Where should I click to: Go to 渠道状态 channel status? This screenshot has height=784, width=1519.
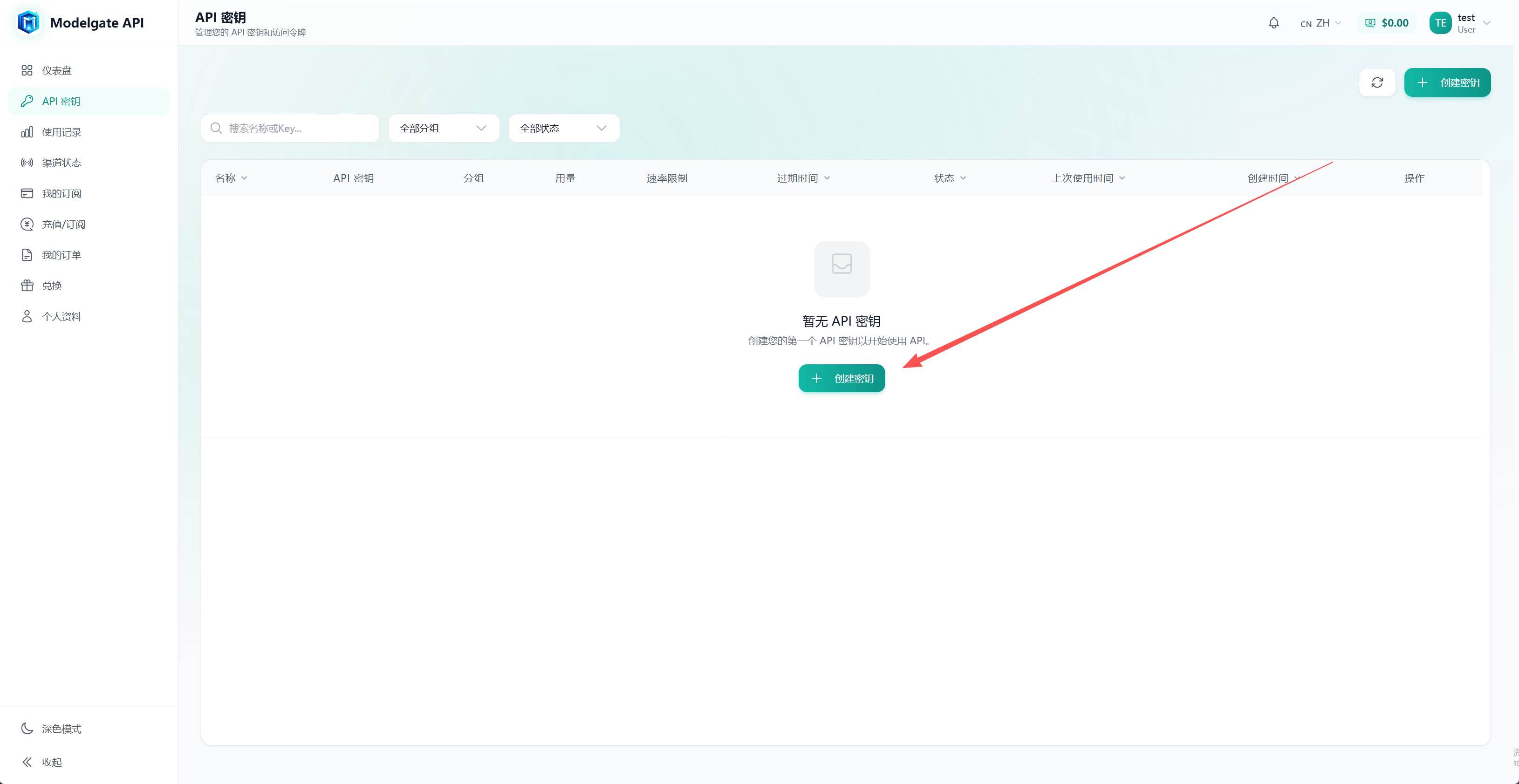click(x=62, y=163)
